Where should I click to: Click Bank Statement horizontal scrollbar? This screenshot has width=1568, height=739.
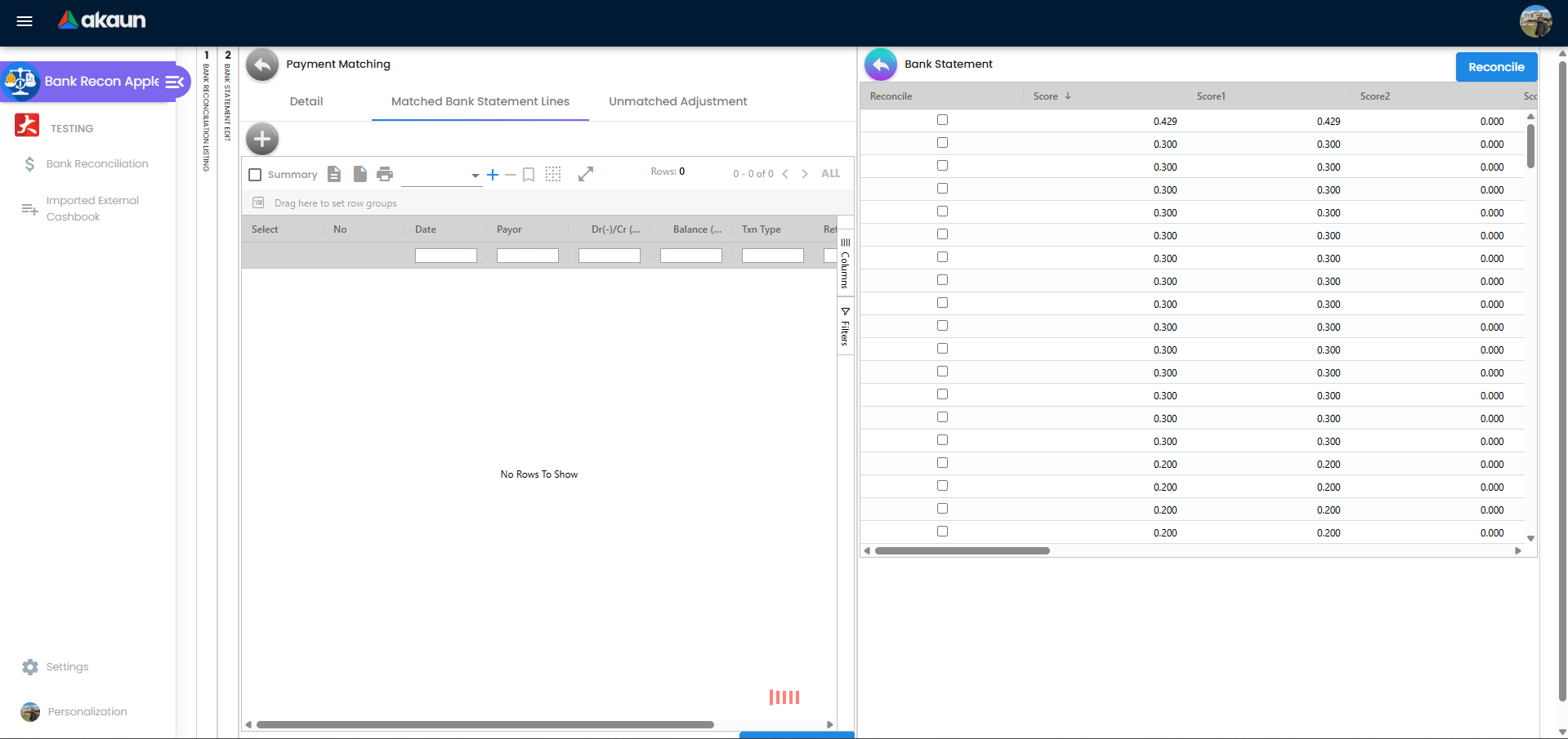point(963,551)
